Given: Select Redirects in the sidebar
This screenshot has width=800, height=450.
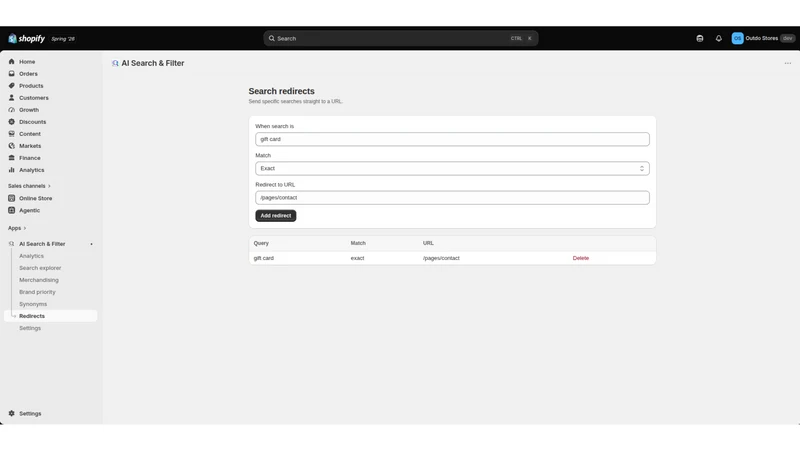Looking at the screenshot, I should 51,316.
